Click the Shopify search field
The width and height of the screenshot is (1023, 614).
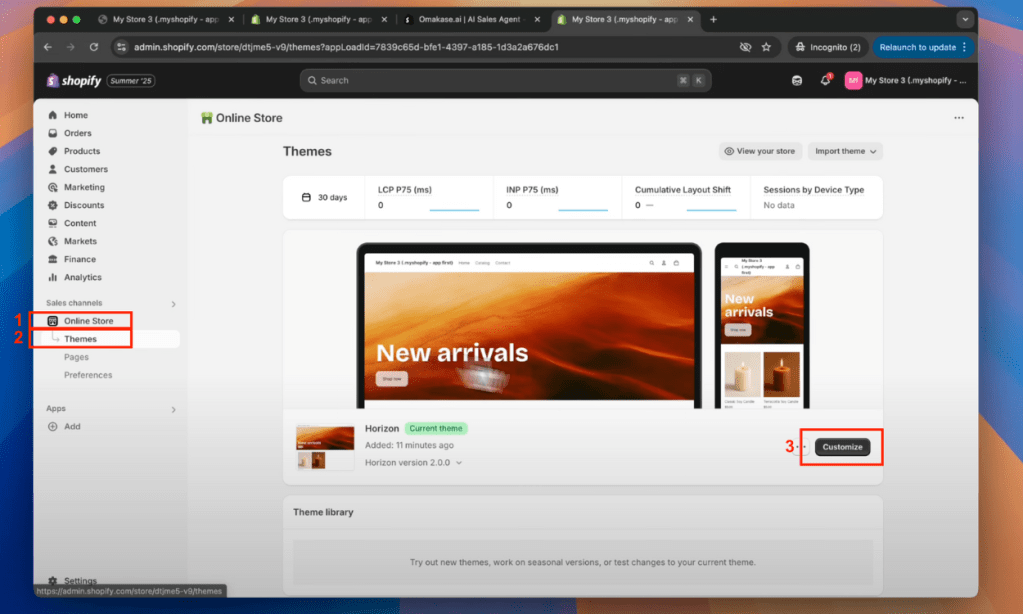[x=505, y=81]
